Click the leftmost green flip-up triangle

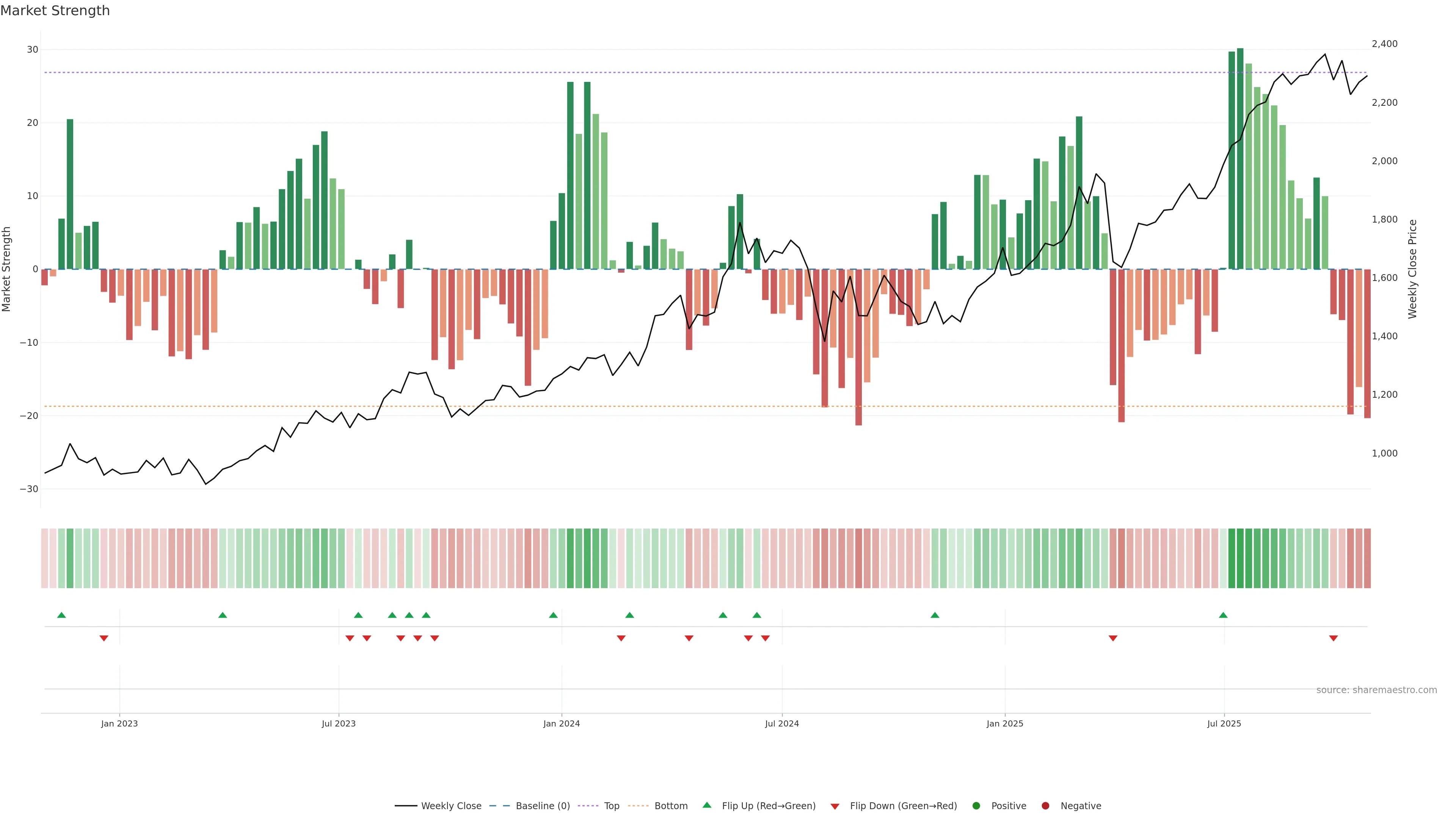coord(61,615)
